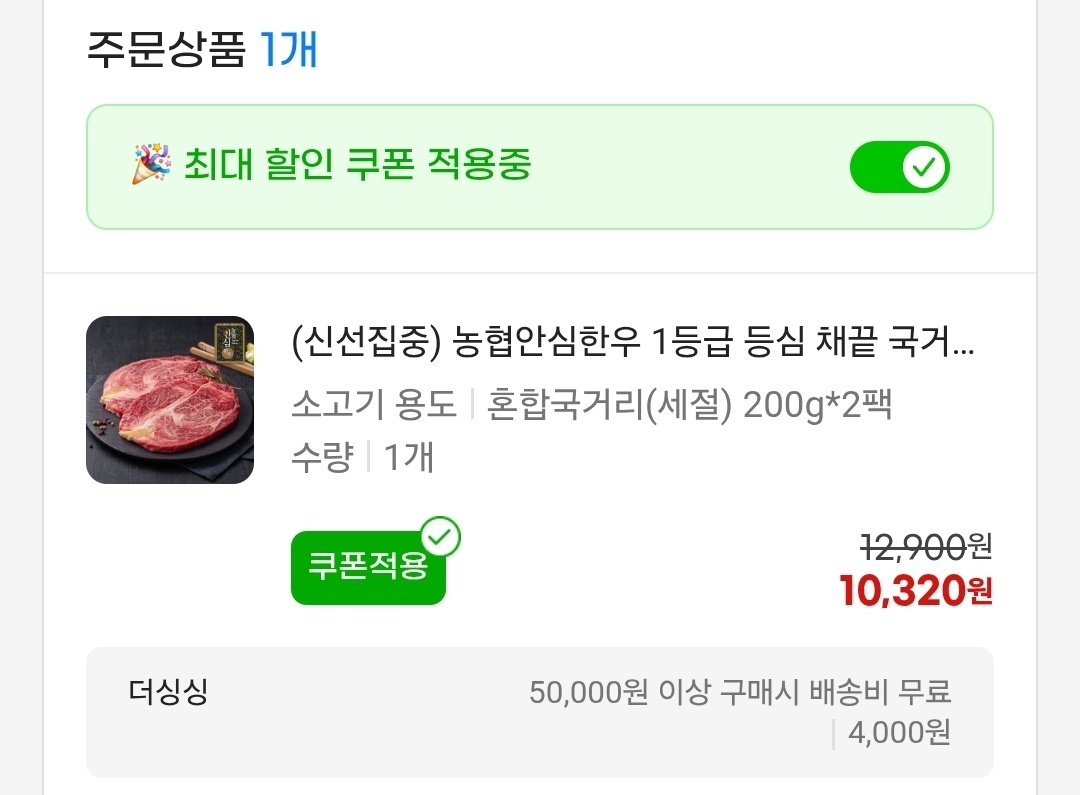The width and height of the screenshot is (1080, 795).
Task: Click the crossed-out 12,900원 original price
Action: pos(925,546)
